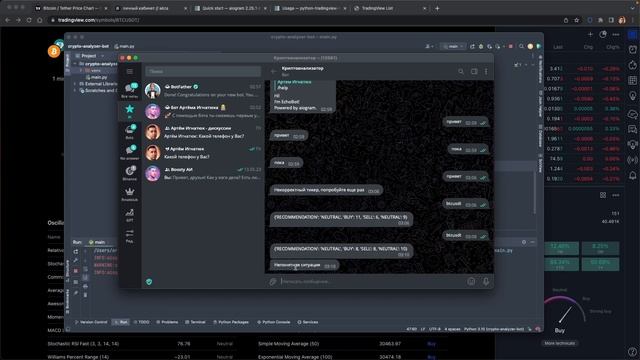The width and height of the screenshot is (640, 360).
Task: Open the Terminal tool window
Action: click(x=196, y=322)
